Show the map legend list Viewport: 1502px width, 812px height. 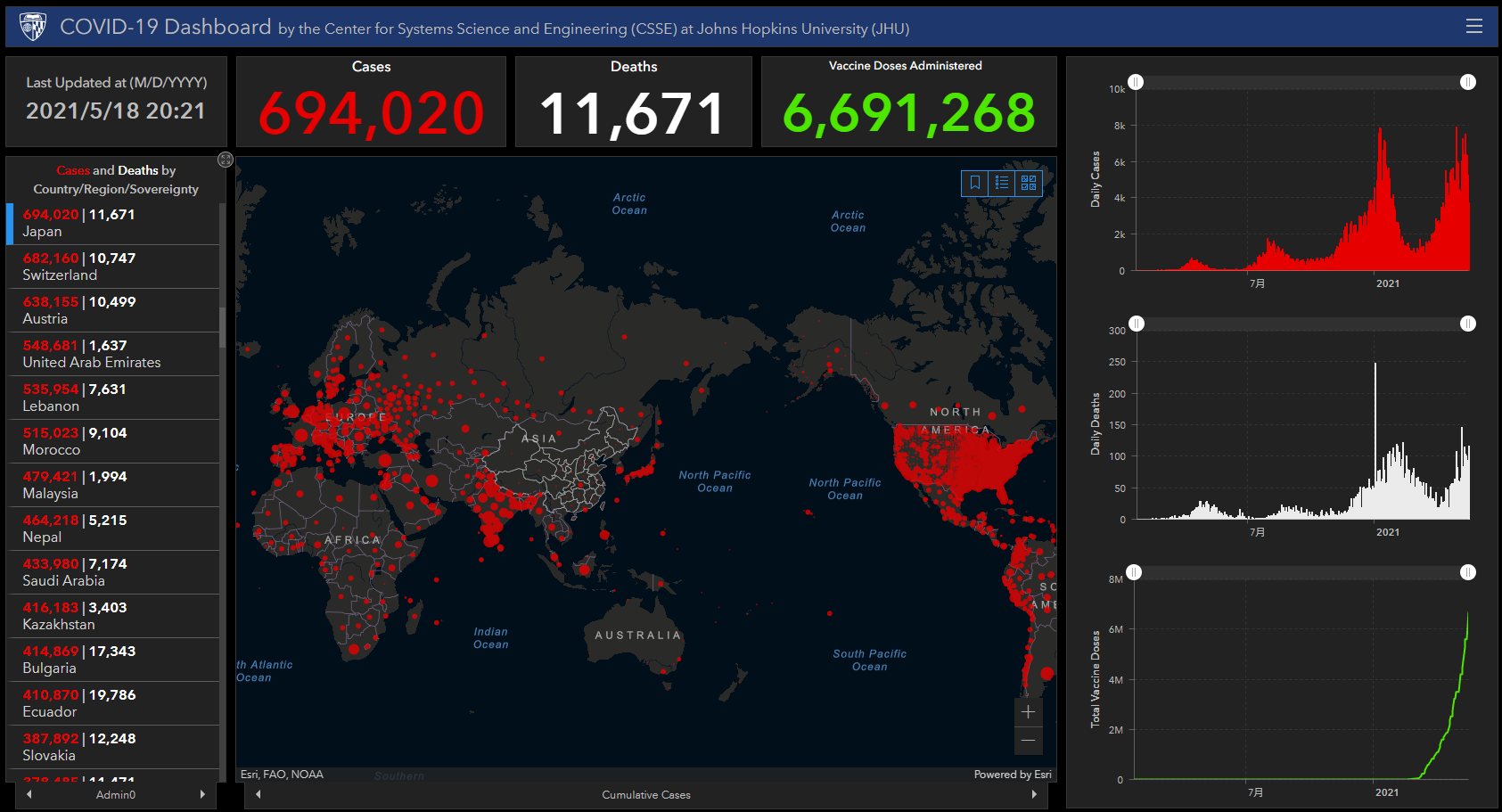click(1002, 183)
